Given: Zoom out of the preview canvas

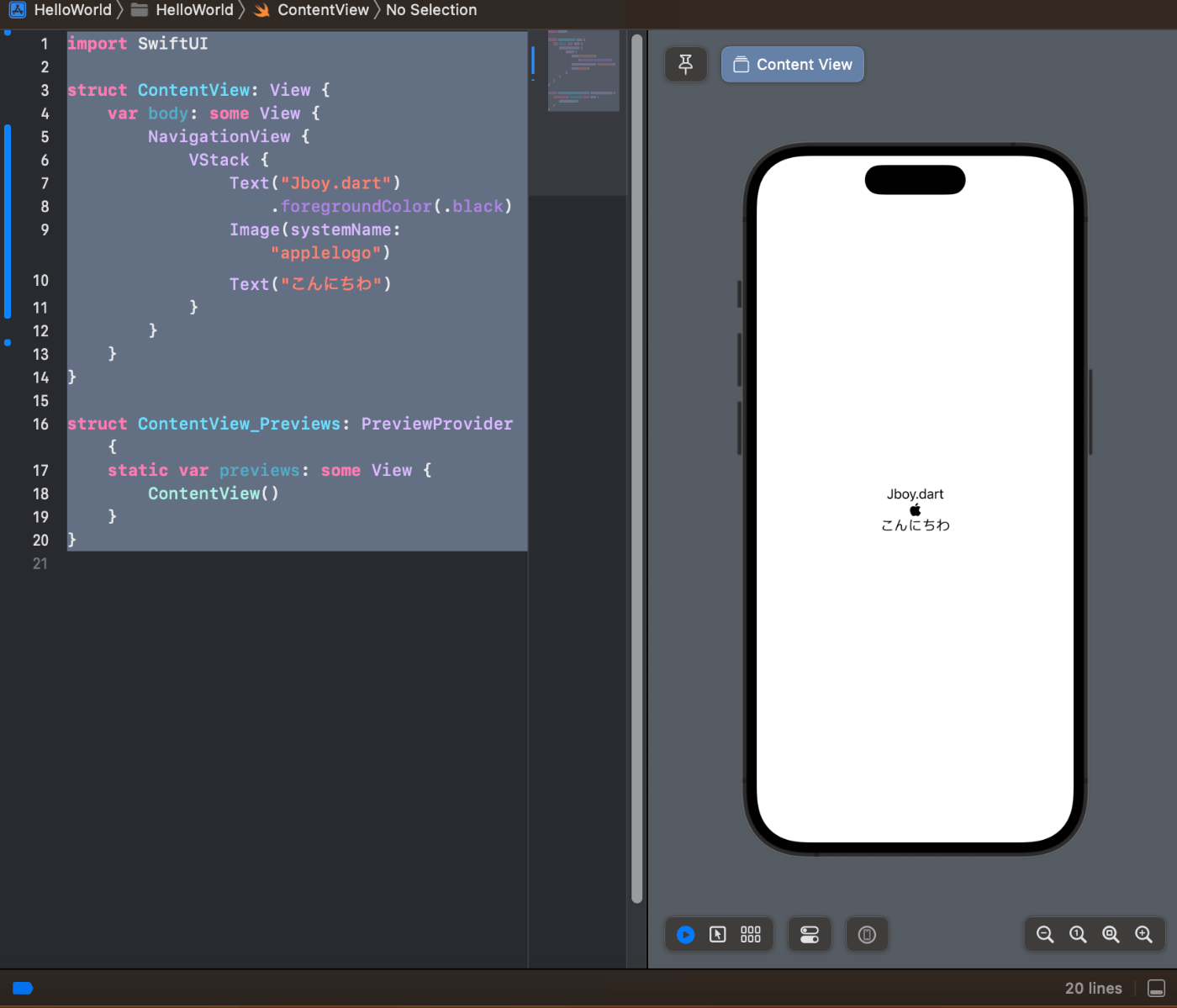Looking at the screenshot, I should point(1045,934).
